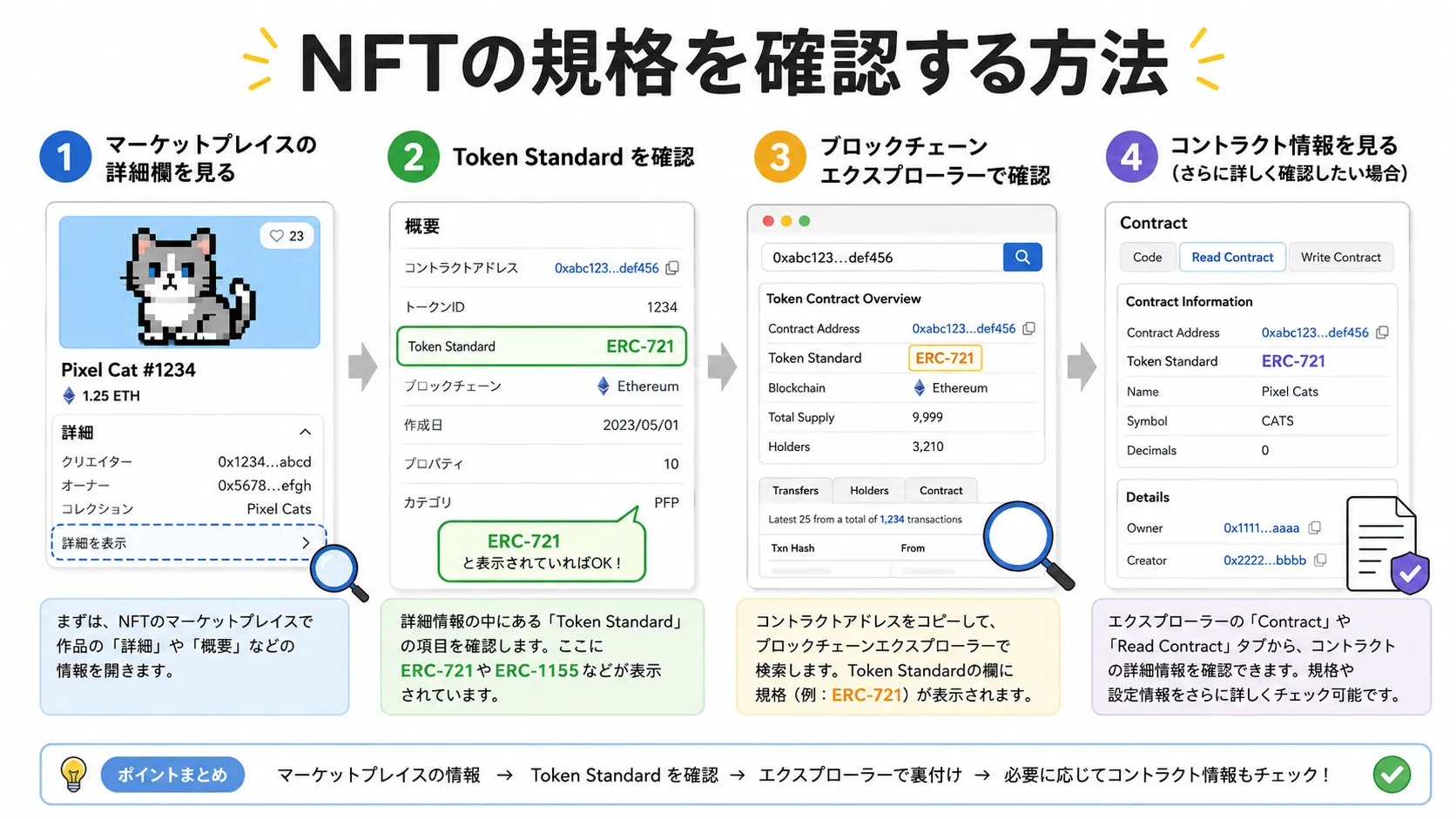Open address link in Token Contract Overview
1456x819 pixels.
tap(963, 329)
